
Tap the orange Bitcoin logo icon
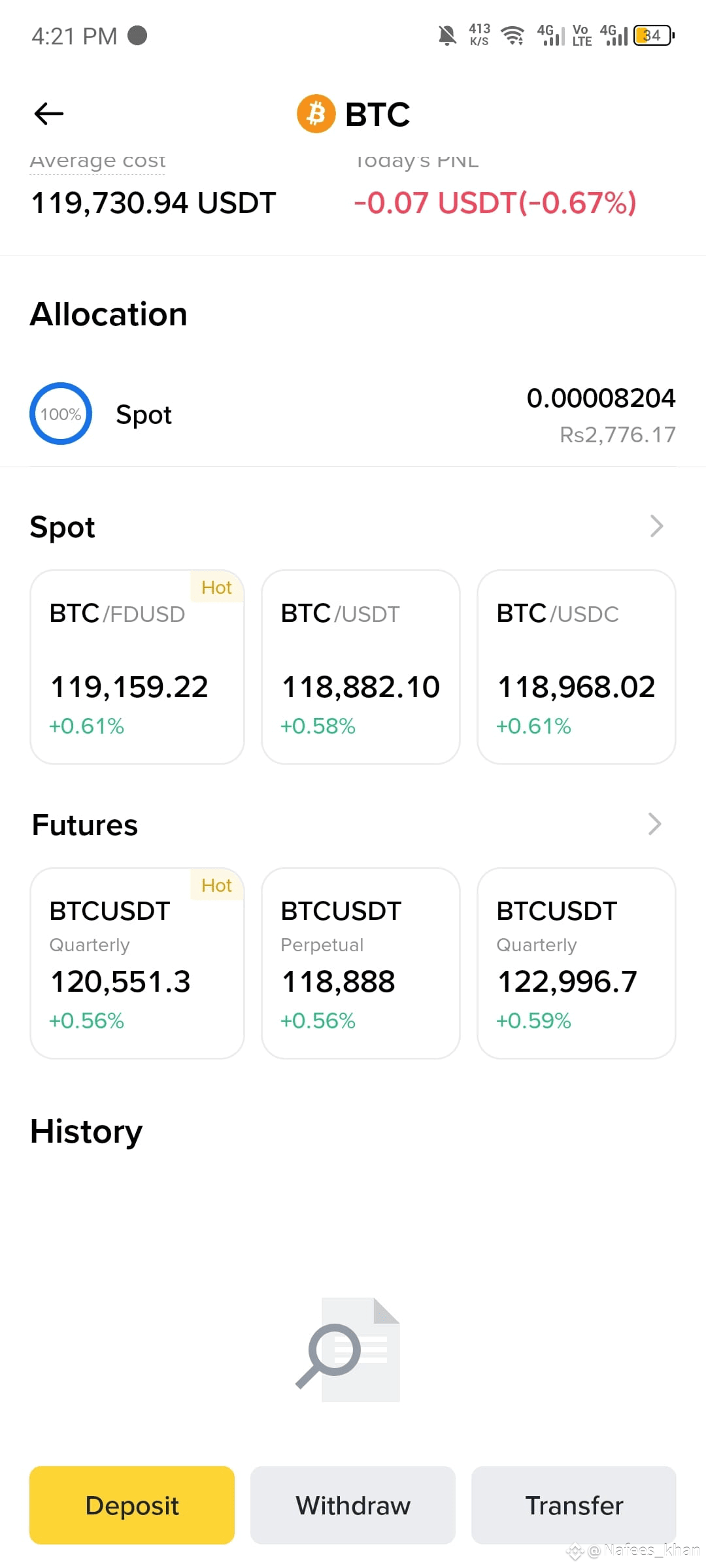click(x=316, y=114)
